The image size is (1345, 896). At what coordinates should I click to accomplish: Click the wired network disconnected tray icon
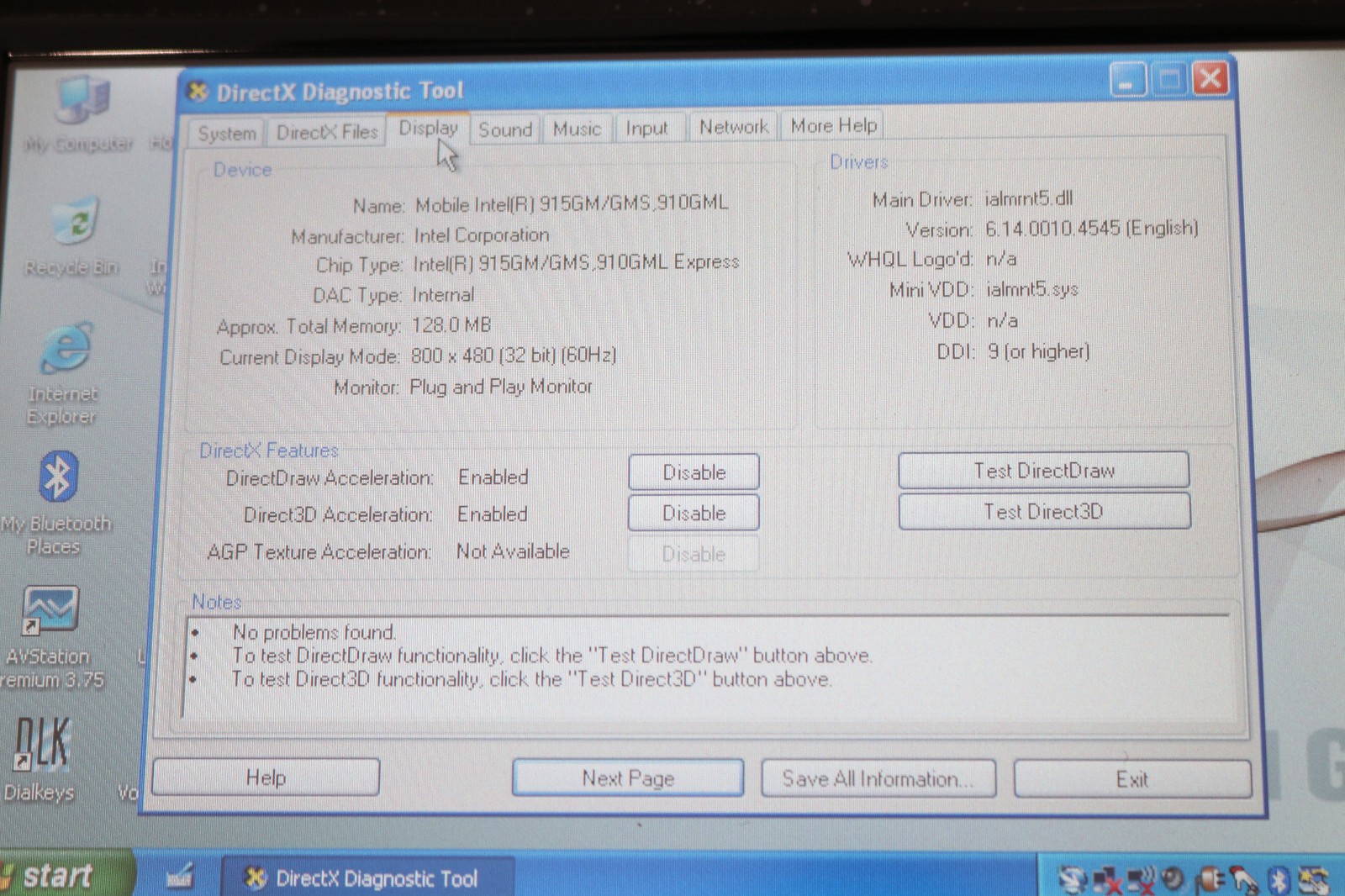point(1106,880)
